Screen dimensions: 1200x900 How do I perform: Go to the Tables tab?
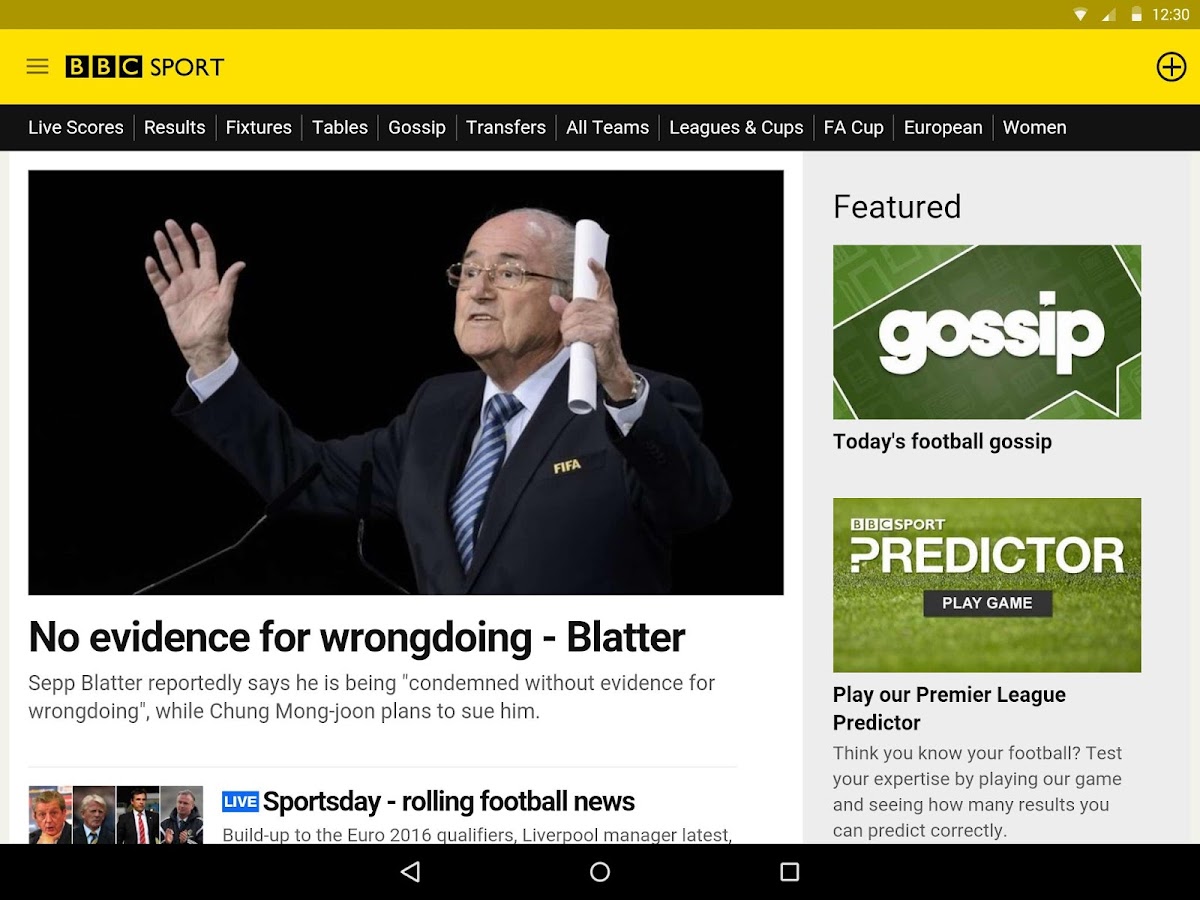340,127
